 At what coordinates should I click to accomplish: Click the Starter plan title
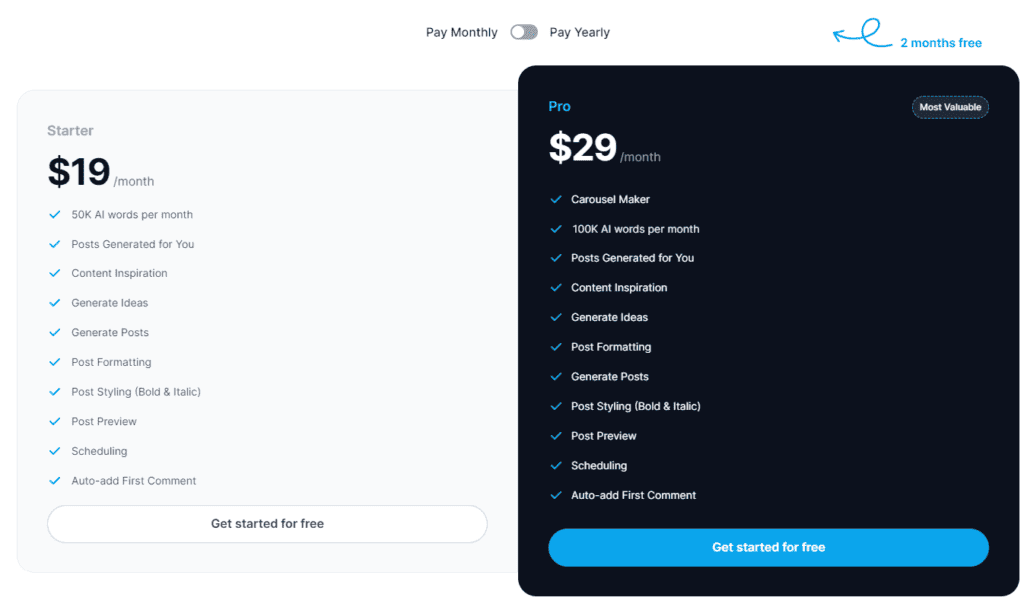70,130
